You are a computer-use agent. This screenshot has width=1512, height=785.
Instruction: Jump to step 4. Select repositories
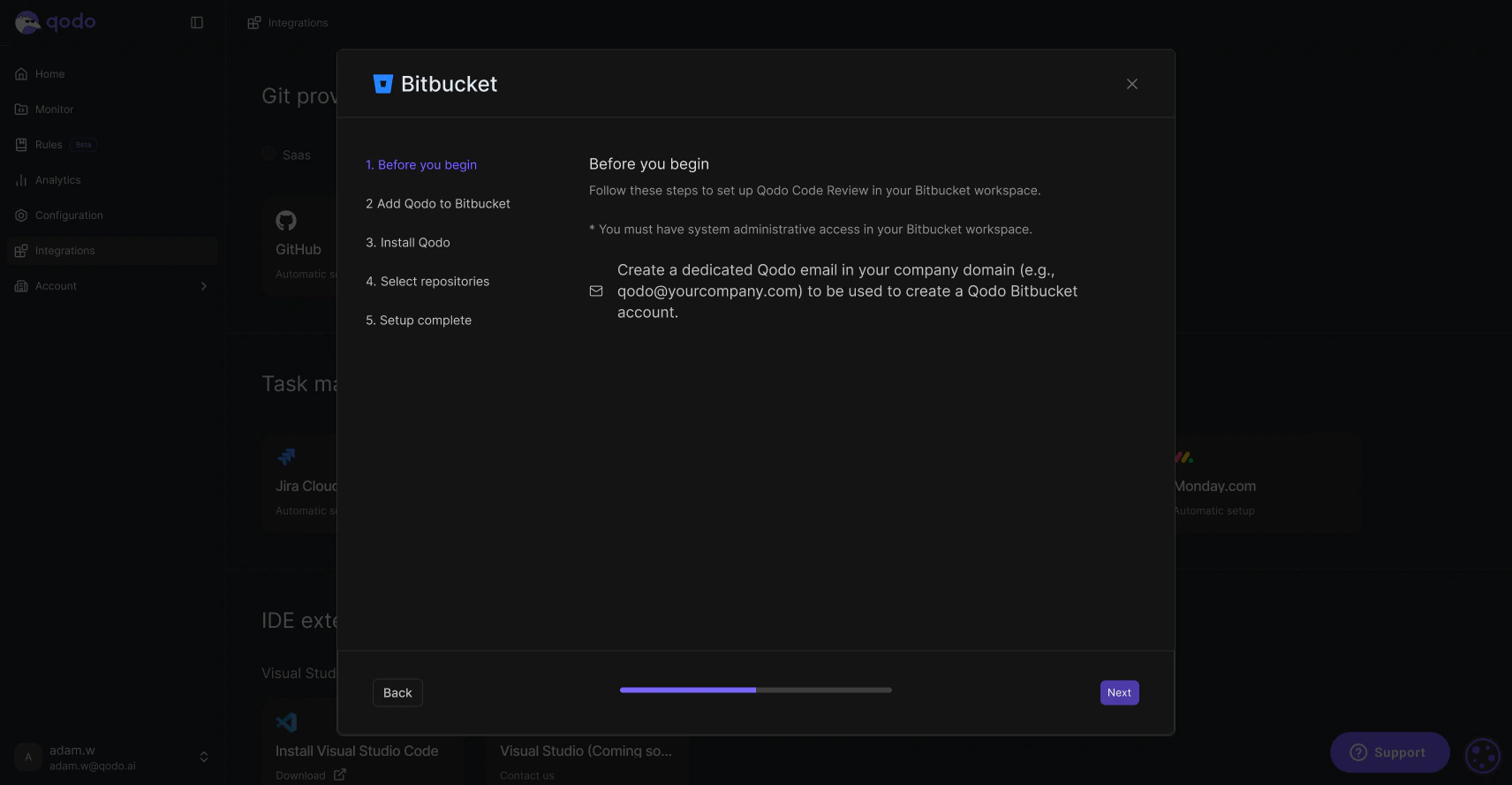(427, 282)
